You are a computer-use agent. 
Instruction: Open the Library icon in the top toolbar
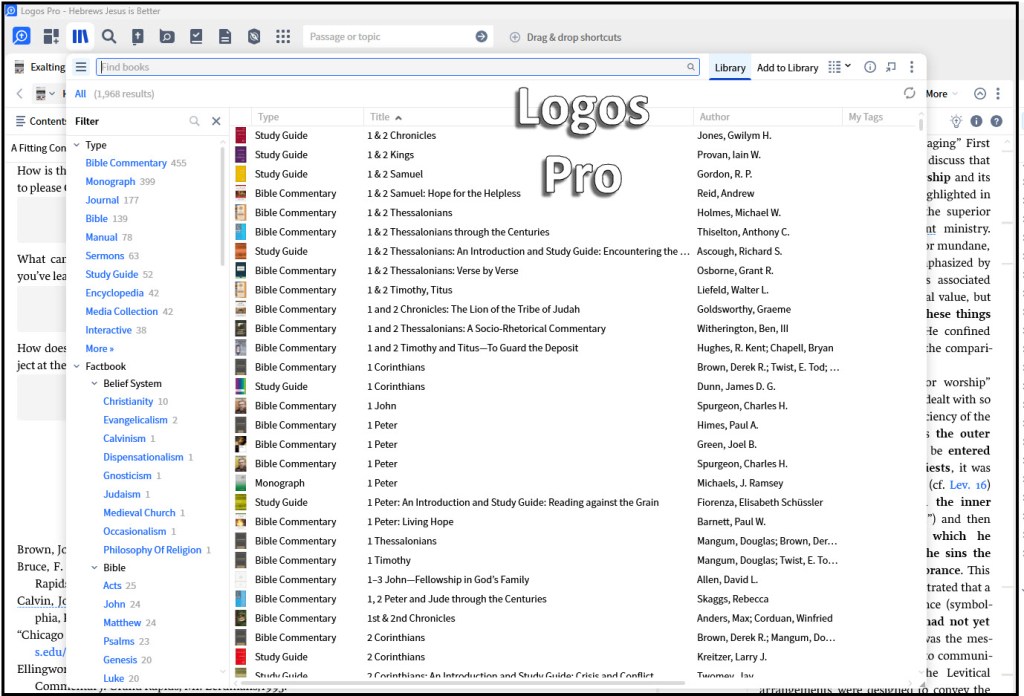pyautogui.click(x=80, y=37)
